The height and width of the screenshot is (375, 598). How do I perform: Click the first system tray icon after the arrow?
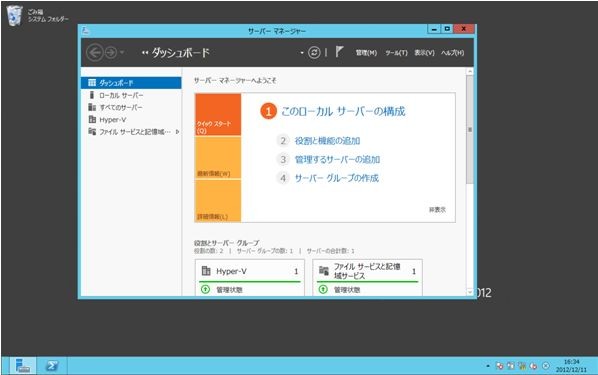coord(499,366)
